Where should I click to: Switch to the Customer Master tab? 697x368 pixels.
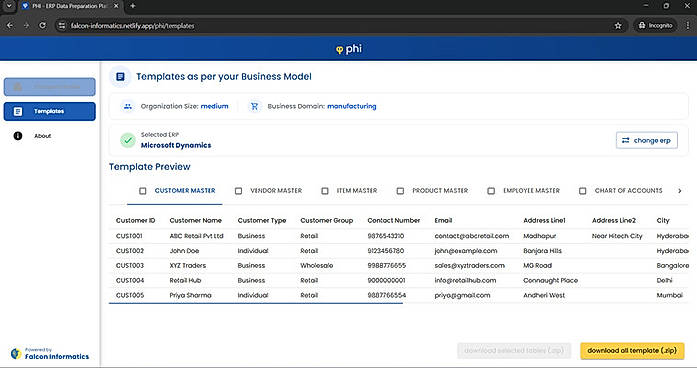(185, 191)
